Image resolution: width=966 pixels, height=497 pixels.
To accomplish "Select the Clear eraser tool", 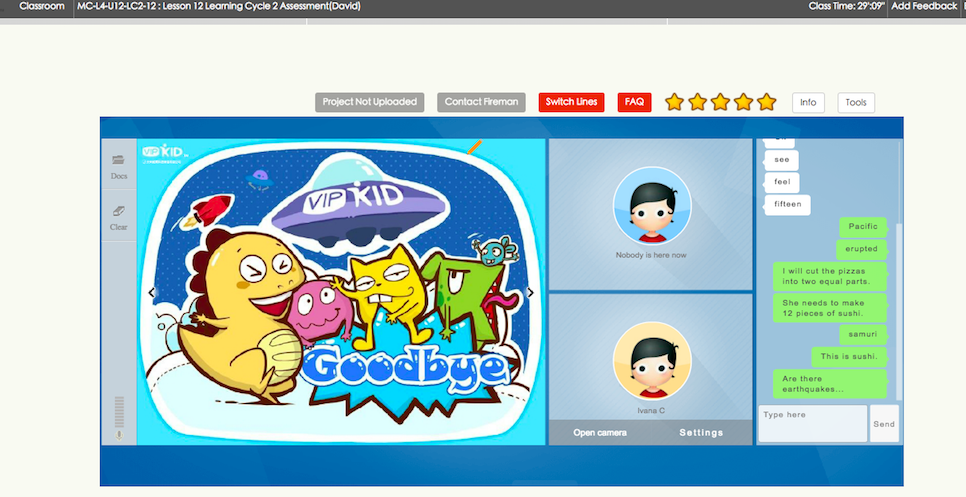I will [119, 211].
